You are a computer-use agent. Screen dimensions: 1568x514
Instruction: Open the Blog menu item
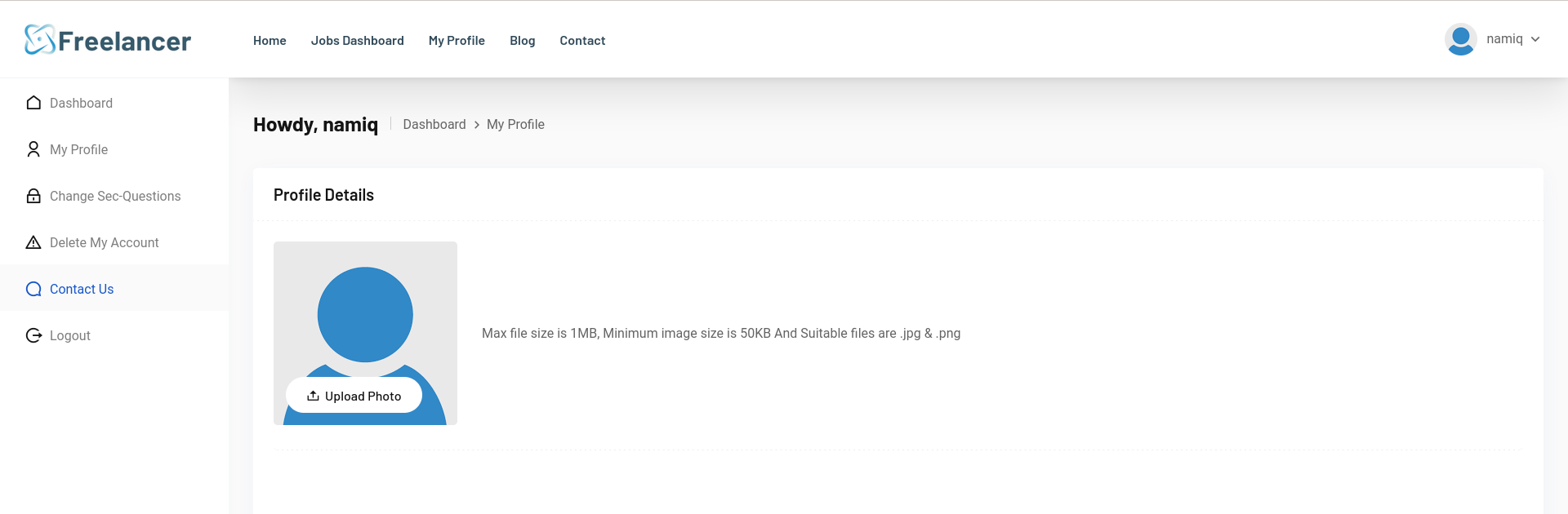[x=523, y=41]
